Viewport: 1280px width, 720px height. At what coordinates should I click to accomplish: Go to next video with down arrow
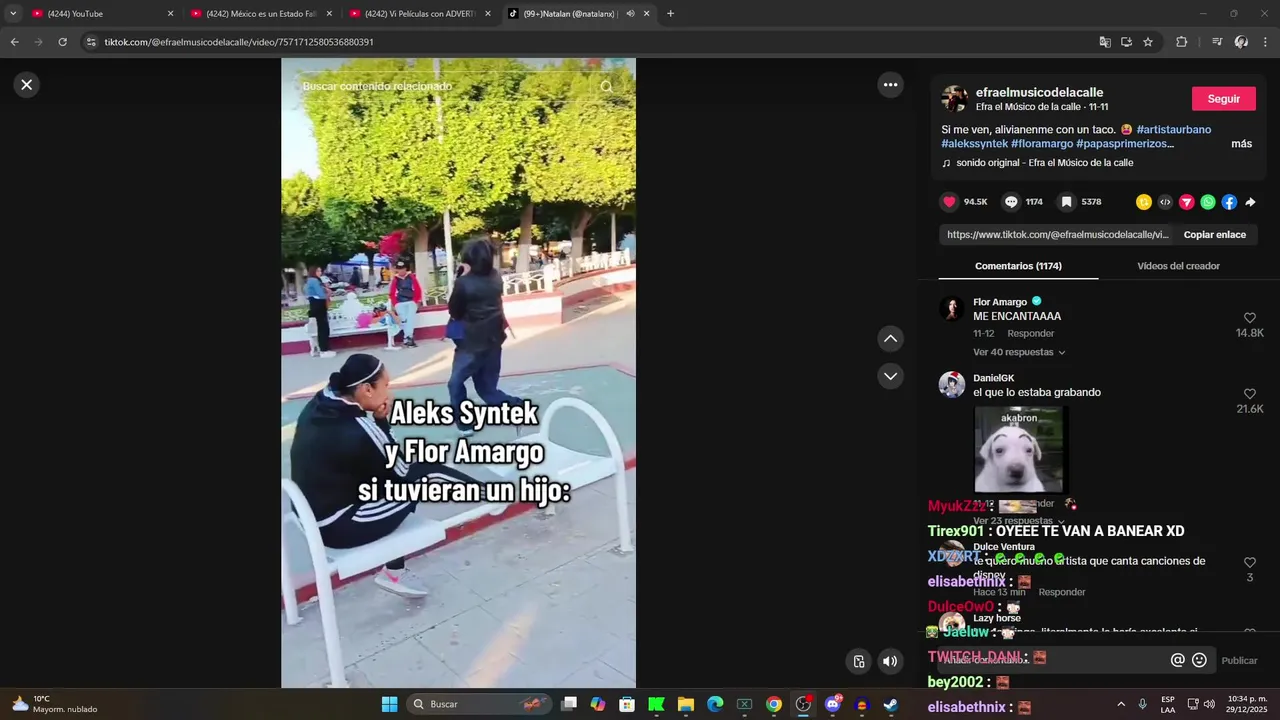[890, 376]
